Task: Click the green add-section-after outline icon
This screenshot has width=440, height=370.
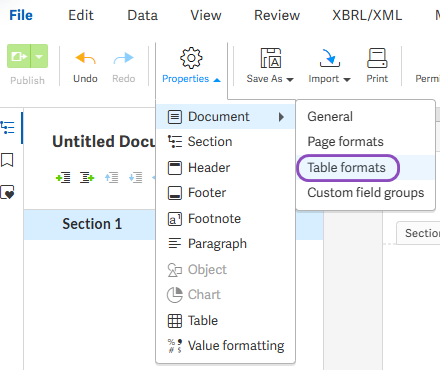Action: point(87,178)
